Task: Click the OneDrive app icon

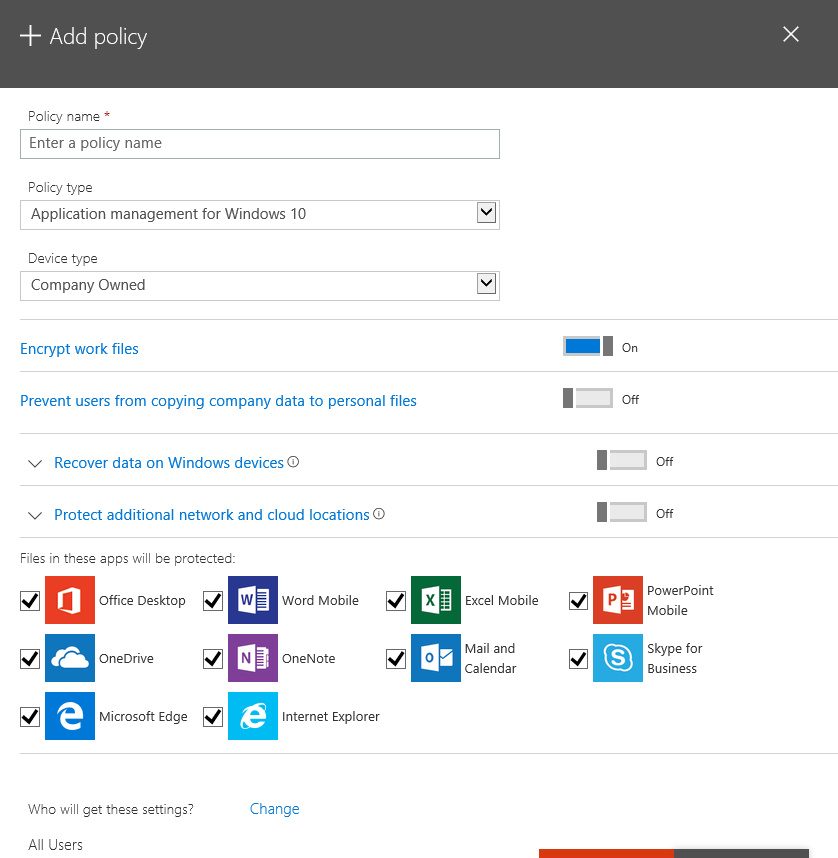Action: coord(70,658)
